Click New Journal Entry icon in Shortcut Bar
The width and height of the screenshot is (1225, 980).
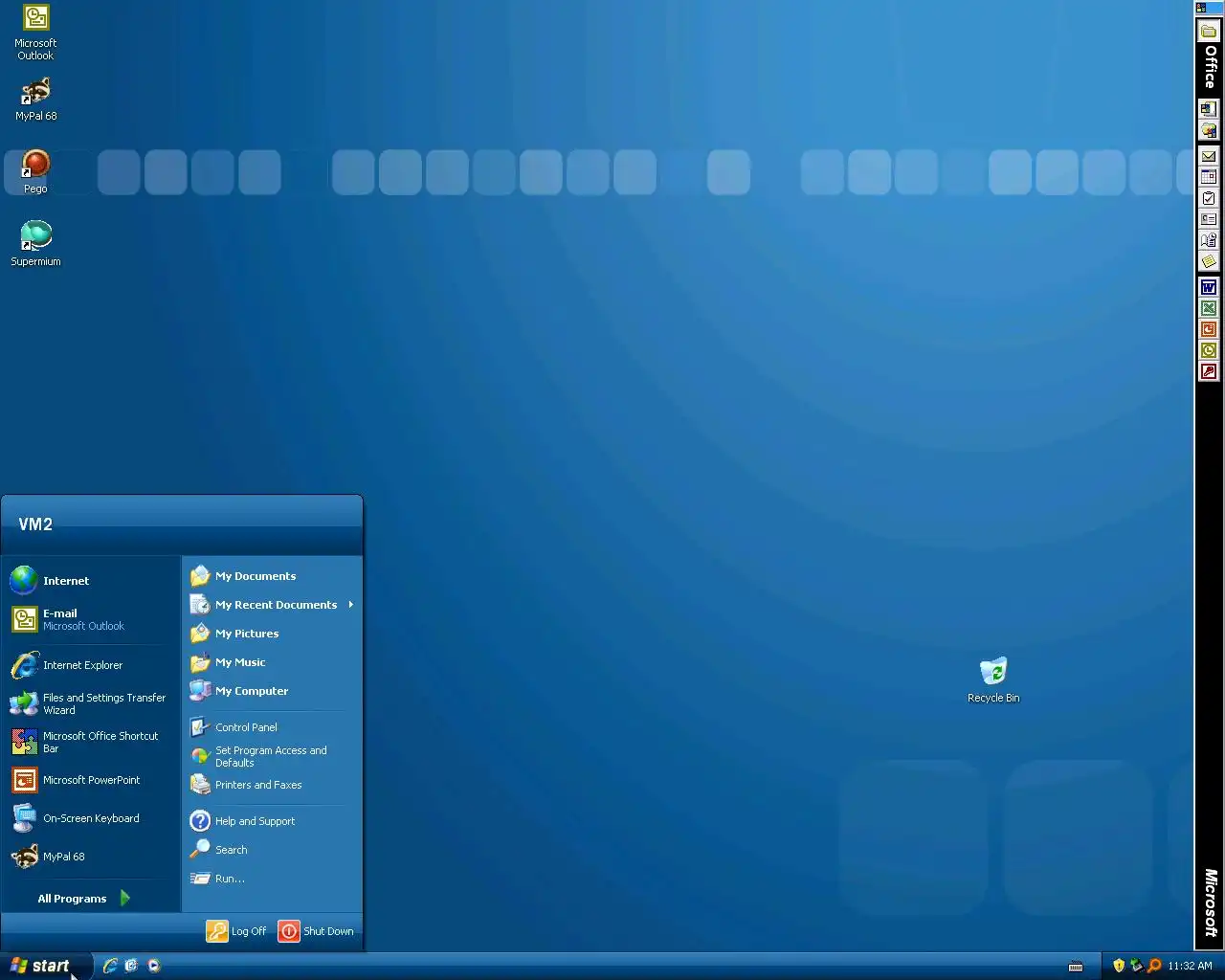tap(1209, 240)
